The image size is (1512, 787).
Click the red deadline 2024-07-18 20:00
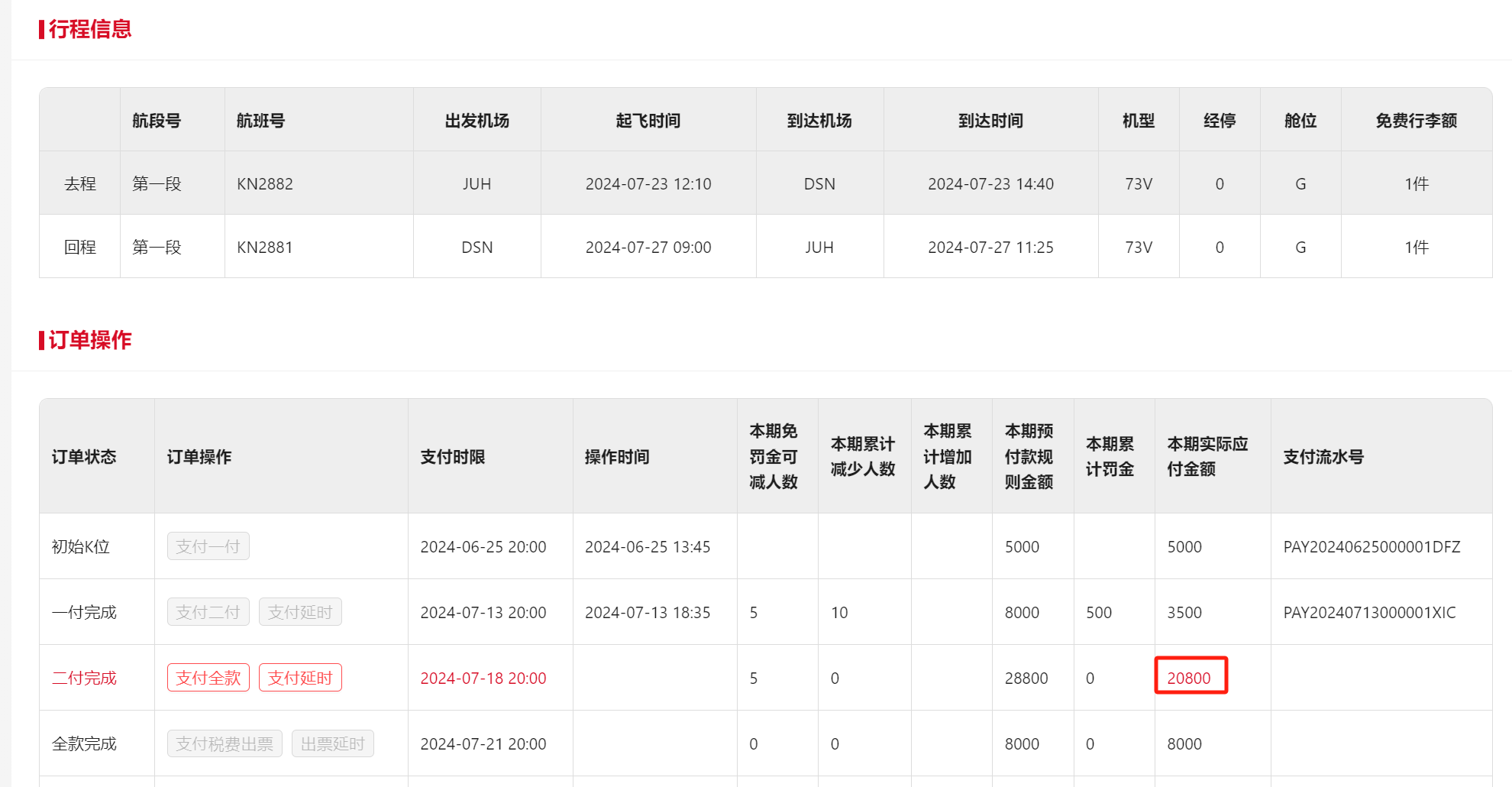[483, 679]
